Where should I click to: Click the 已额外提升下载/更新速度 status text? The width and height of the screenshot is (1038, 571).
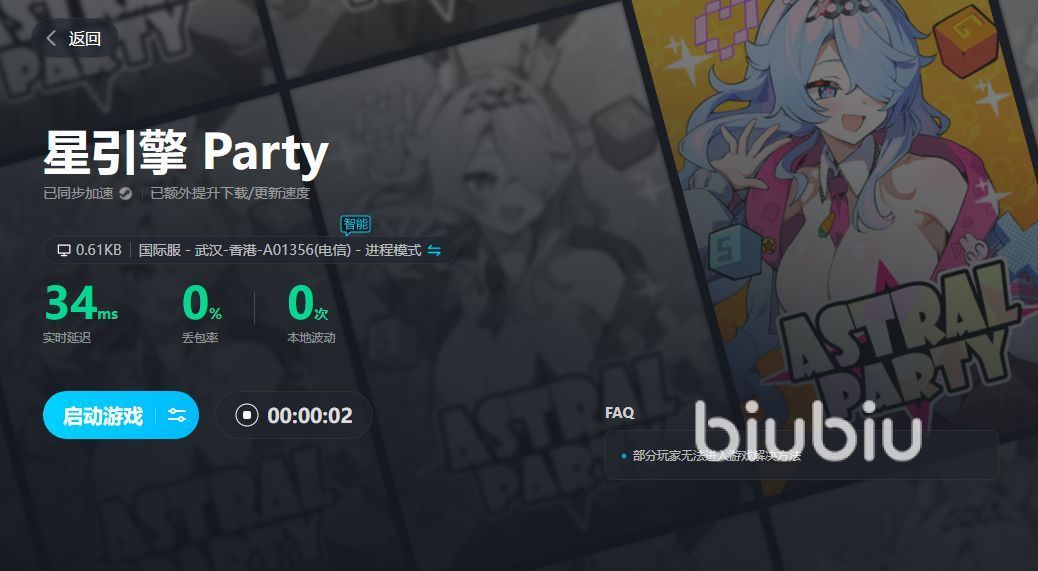230,193
